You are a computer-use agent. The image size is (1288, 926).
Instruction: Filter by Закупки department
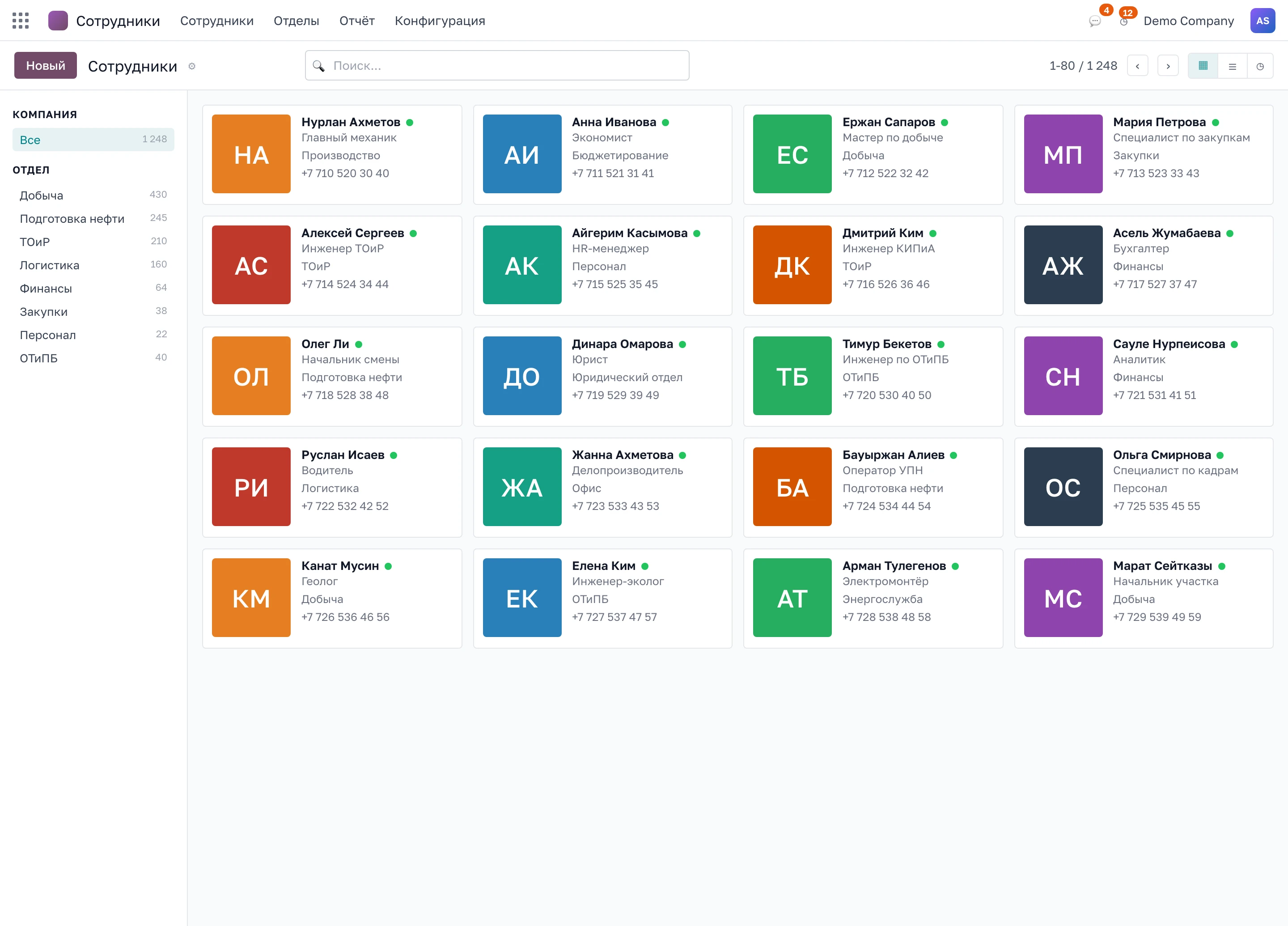93,311
